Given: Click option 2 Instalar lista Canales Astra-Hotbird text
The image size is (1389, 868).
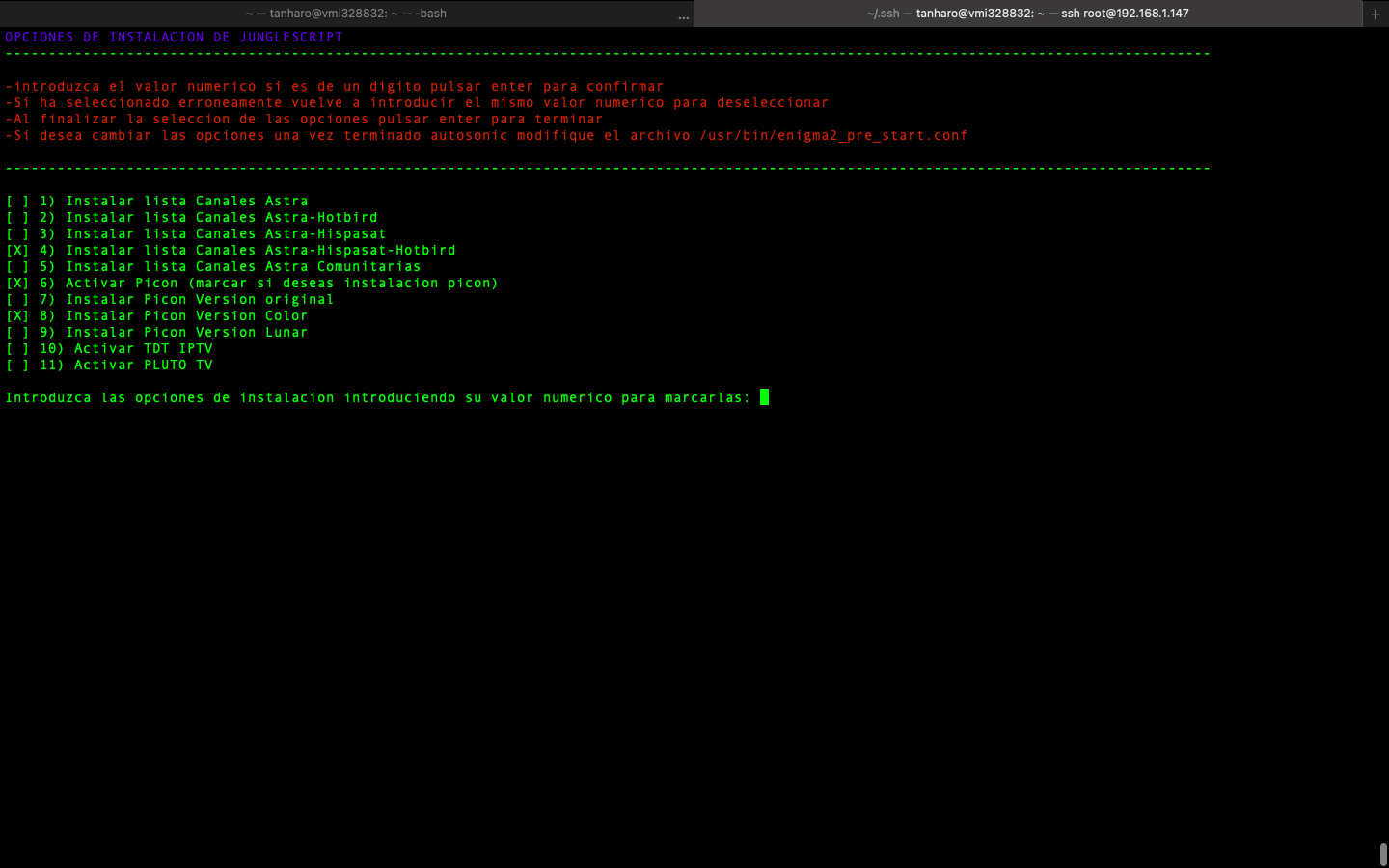Looking at the screenshot, I should [x=221, y=218].
